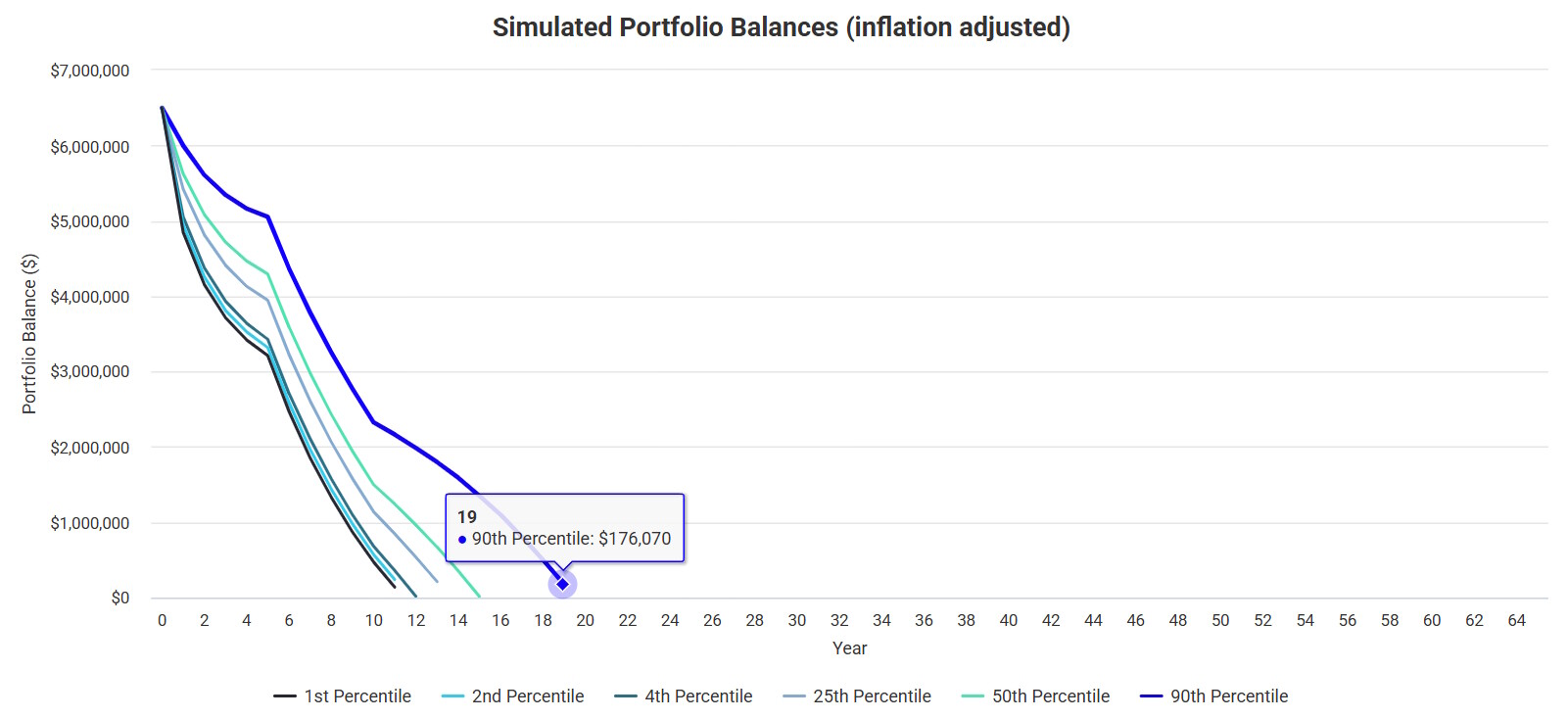
Task: Click the $7,000,000 y-axis label
Action: 90,71
